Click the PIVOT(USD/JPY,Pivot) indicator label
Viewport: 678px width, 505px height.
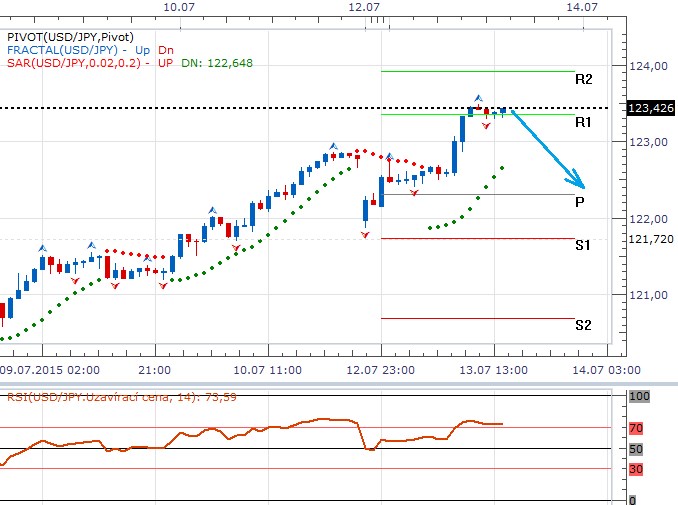[x=67, y=35]
